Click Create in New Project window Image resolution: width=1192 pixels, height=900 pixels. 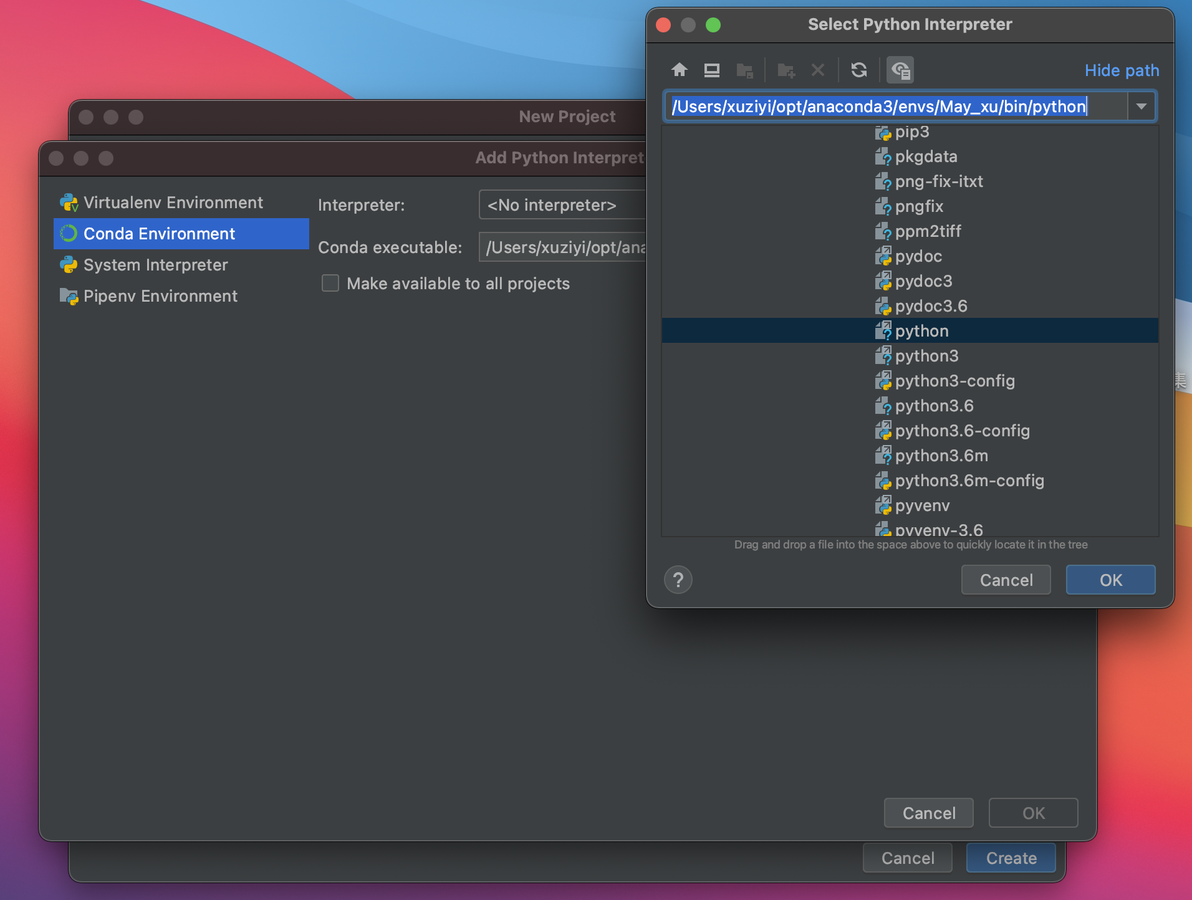pyautogui.click(x=1011, y=858)
